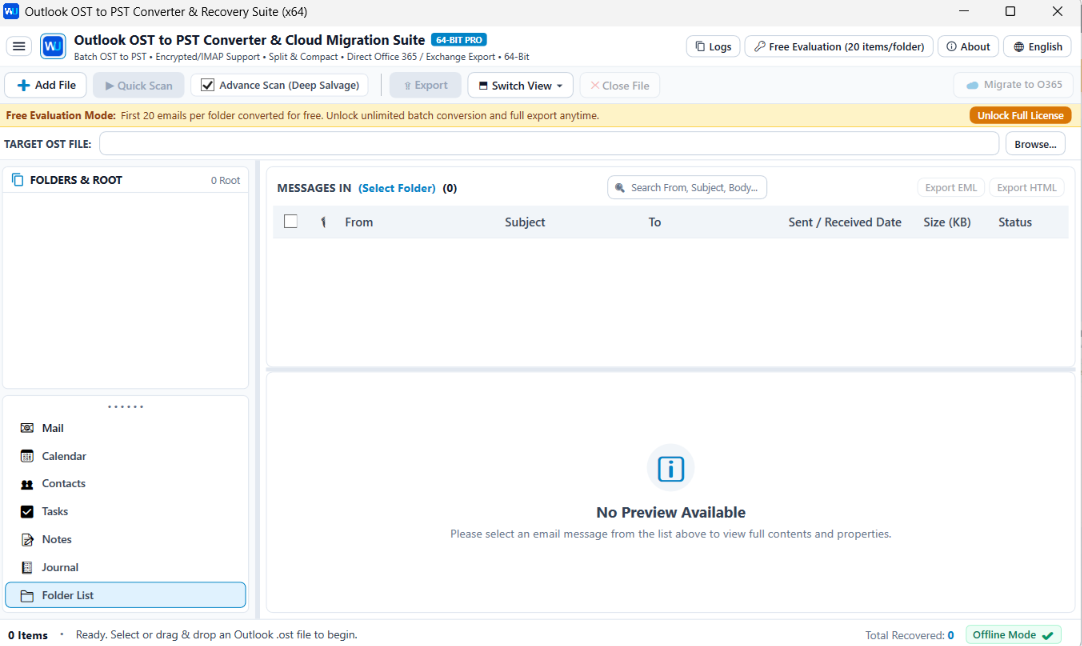
Task: Click Migrate to O365 button
Action: (x=1013, y=85)
